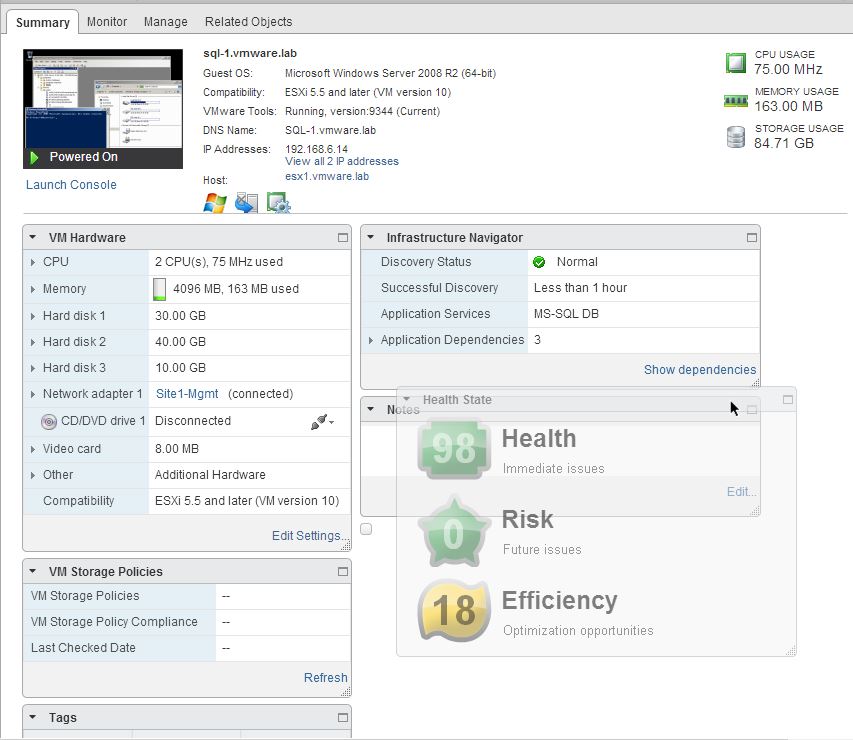The height and width of the screenshot is (740, 853).
Task: Click the Health 98 badge
Action: (x=455, y=449)
